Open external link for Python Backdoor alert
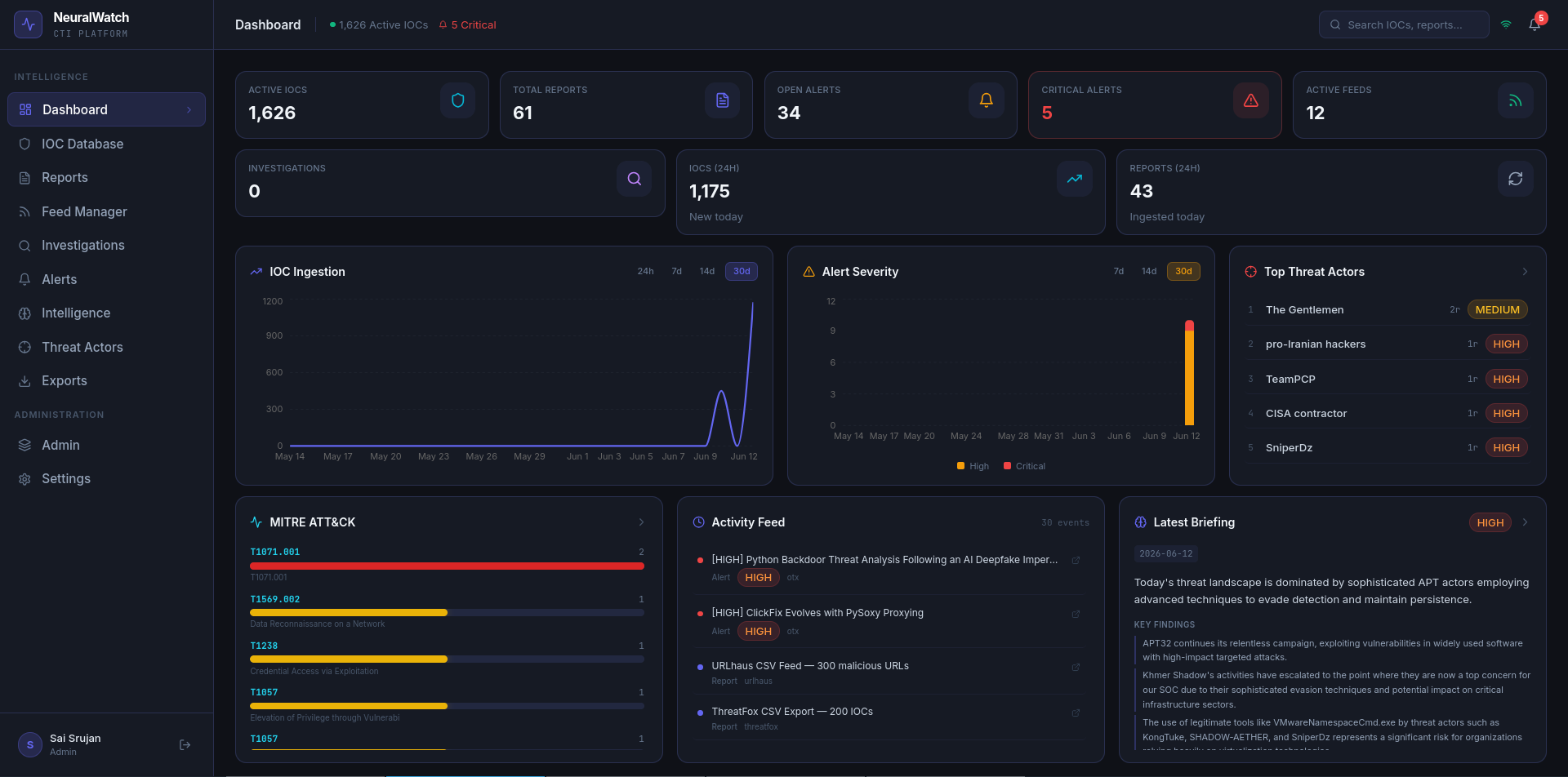 (1076, 560)
